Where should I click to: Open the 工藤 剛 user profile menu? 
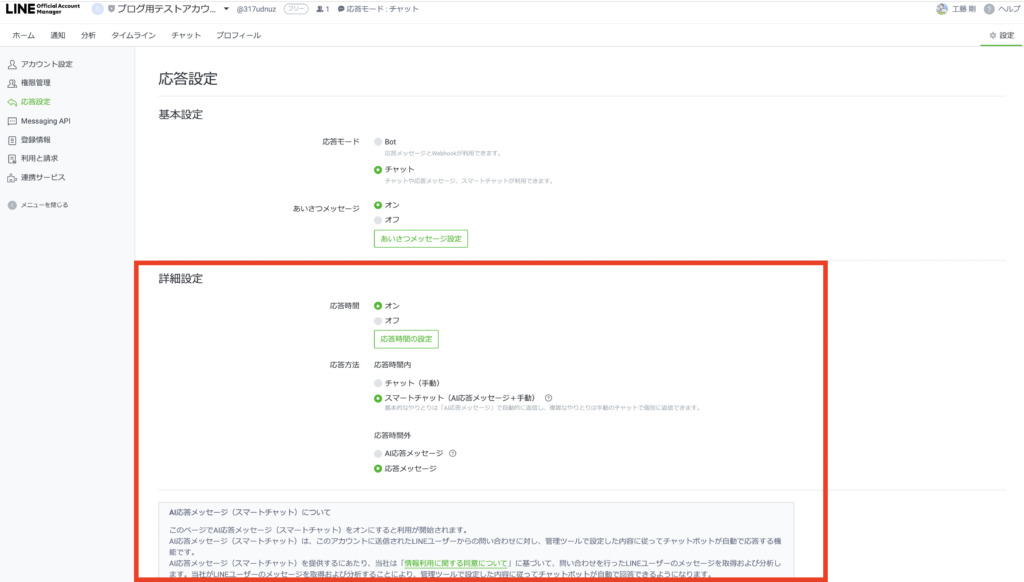pyautogui.click(x=956, y=9)
